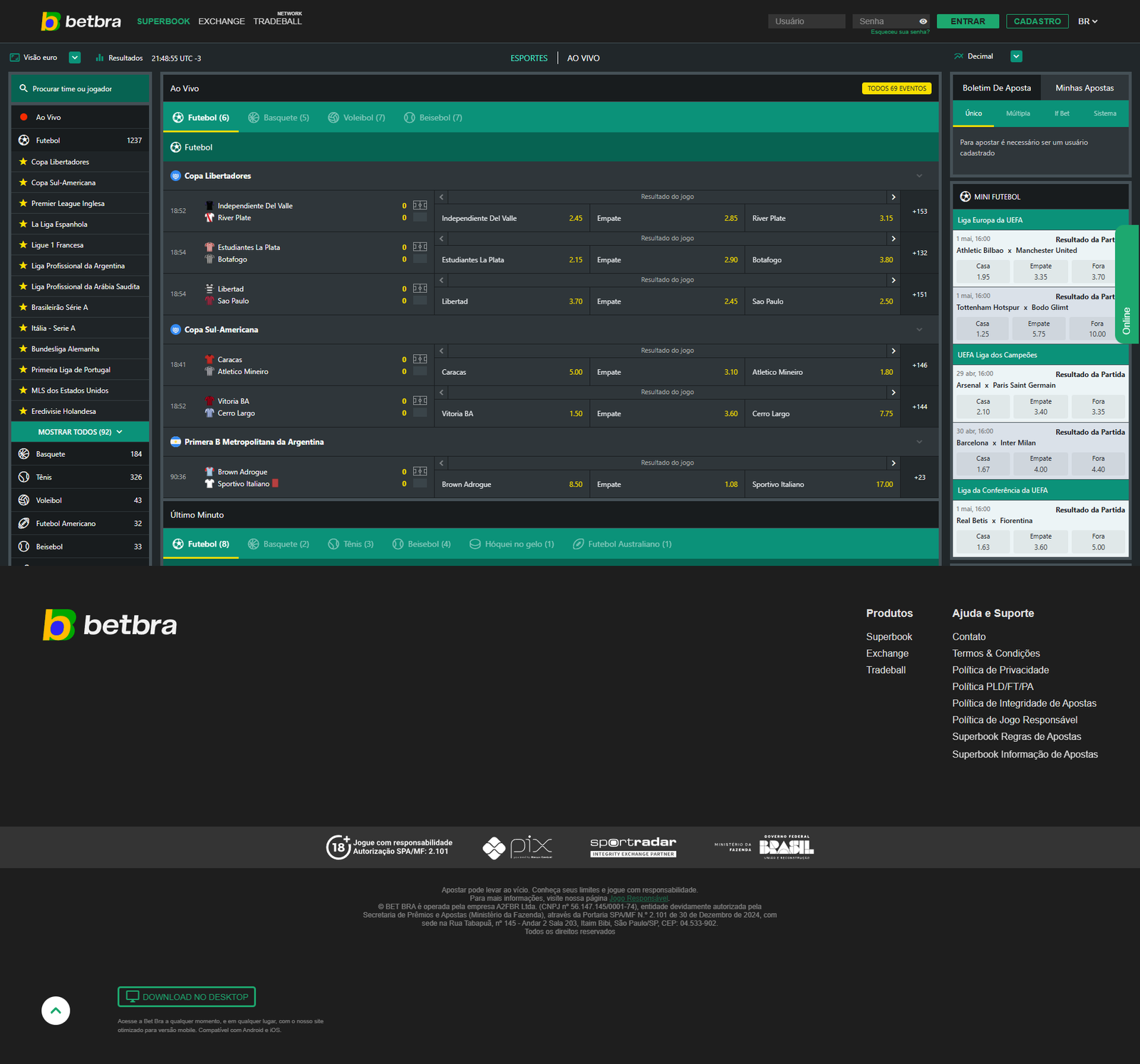Viewport: 1140px width, 1064px height.
Task: Click the Usuário input field
Action: [x=807, y=21]
